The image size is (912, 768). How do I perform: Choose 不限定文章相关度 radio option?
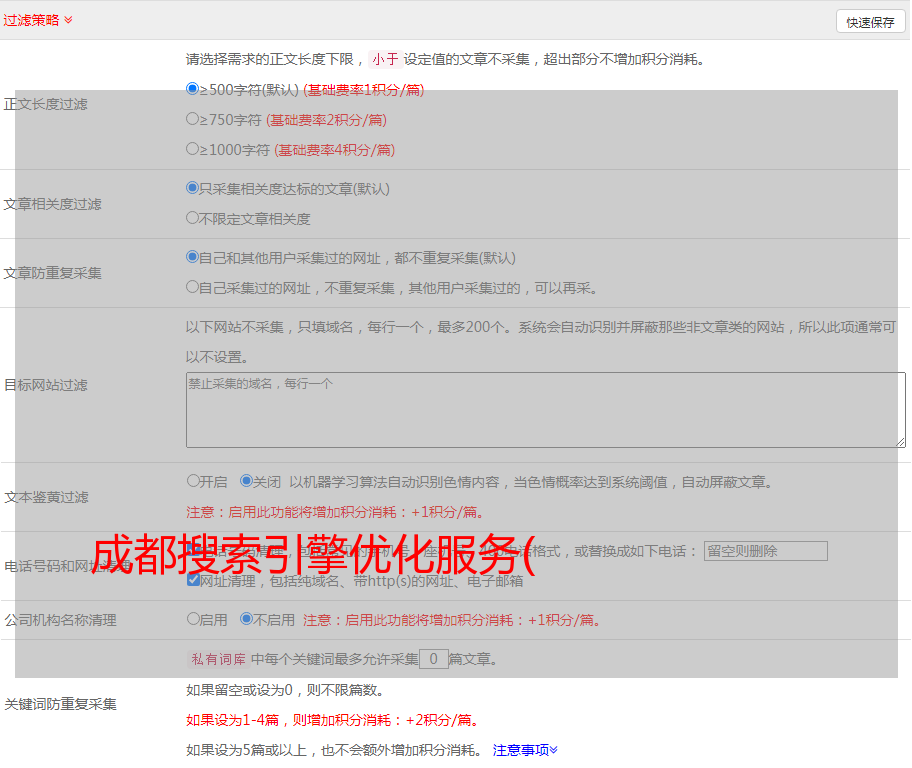(x=193, y=218)
